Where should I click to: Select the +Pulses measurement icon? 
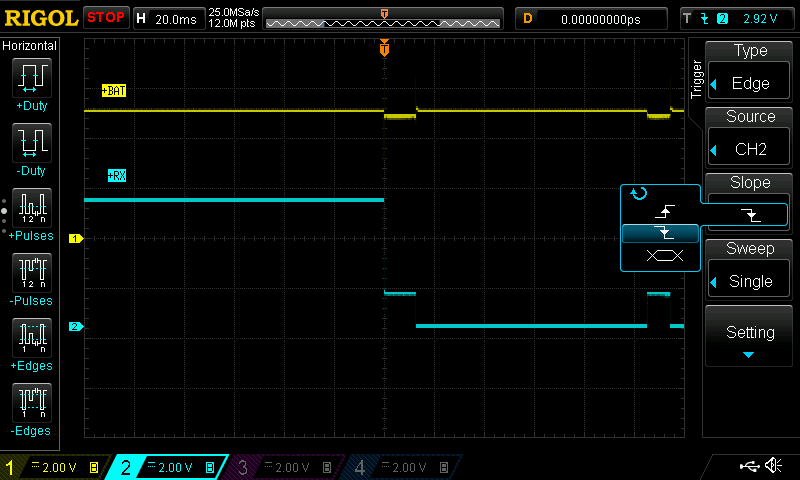32,208
